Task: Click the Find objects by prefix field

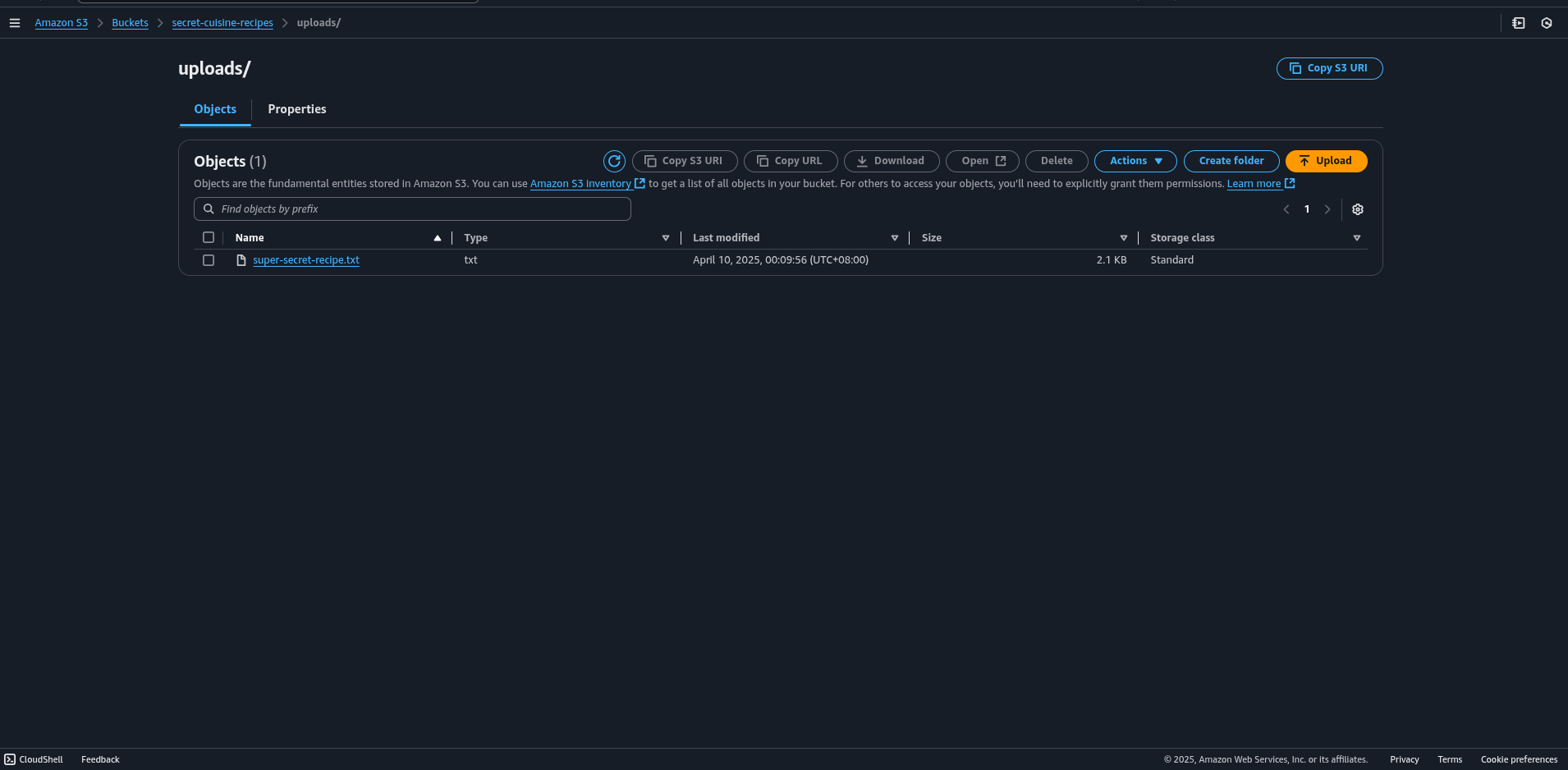Action: tap(412, 209)
